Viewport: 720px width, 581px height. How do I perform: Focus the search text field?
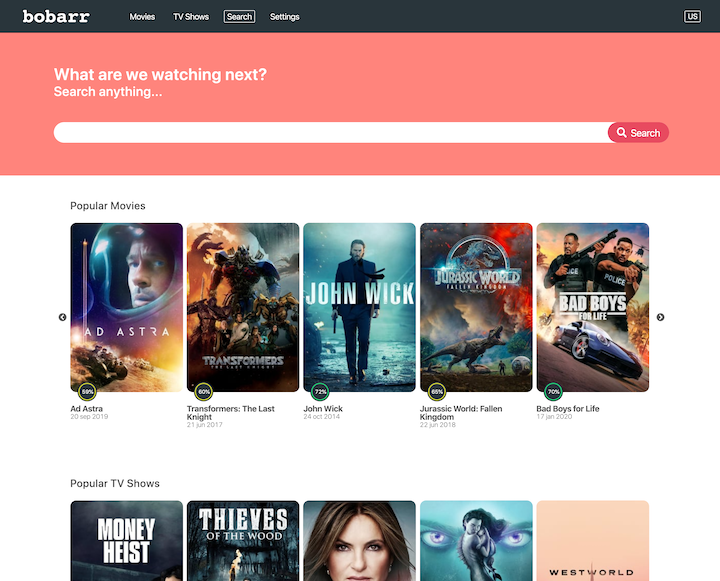(332, 132)
